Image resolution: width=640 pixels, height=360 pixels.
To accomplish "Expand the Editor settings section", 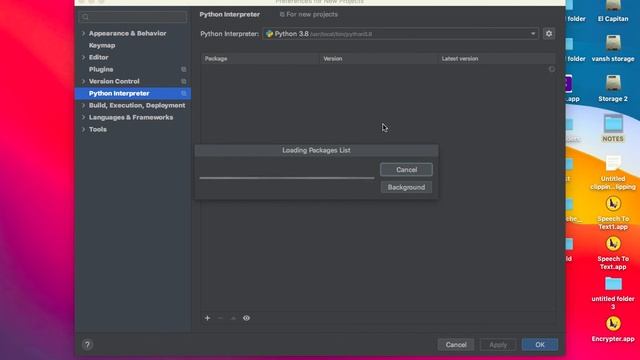I will click(x=83, y=58).
